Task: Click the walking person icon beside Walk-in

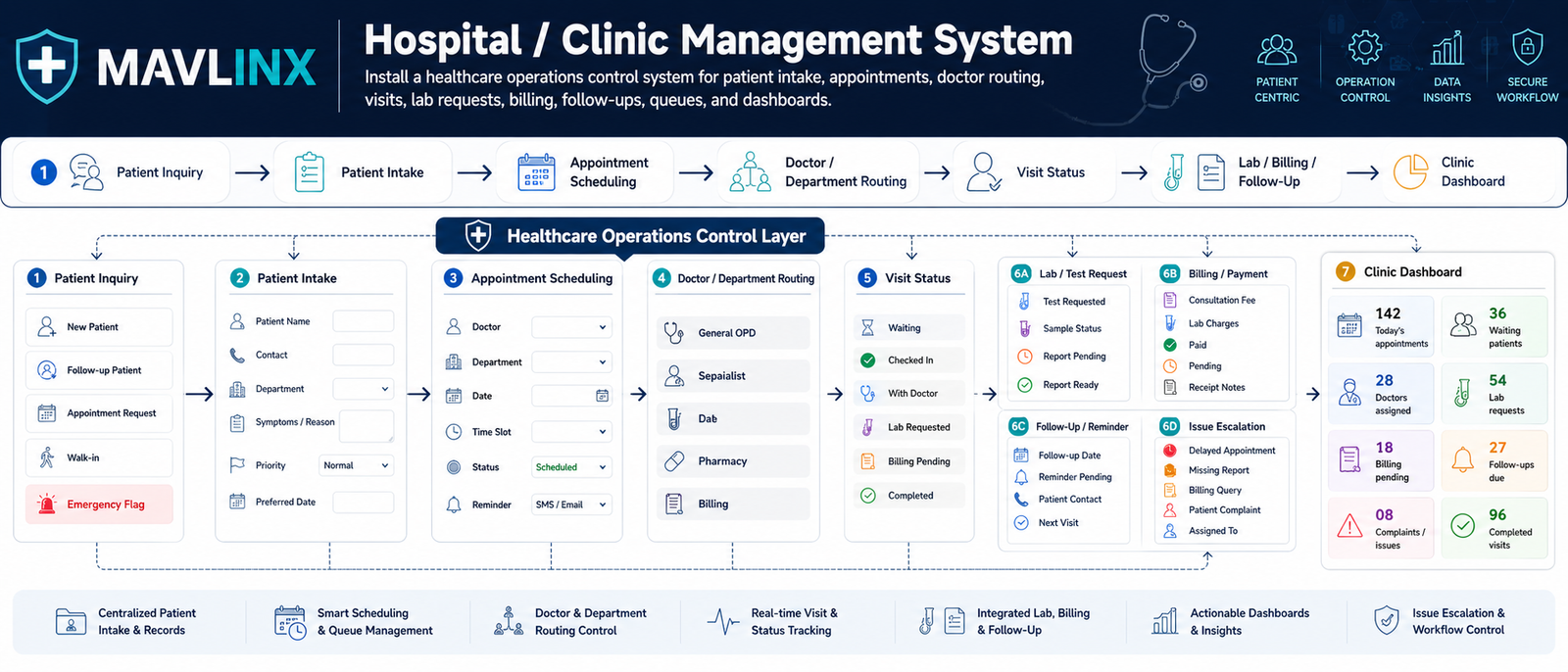Action: coord(47,457)
